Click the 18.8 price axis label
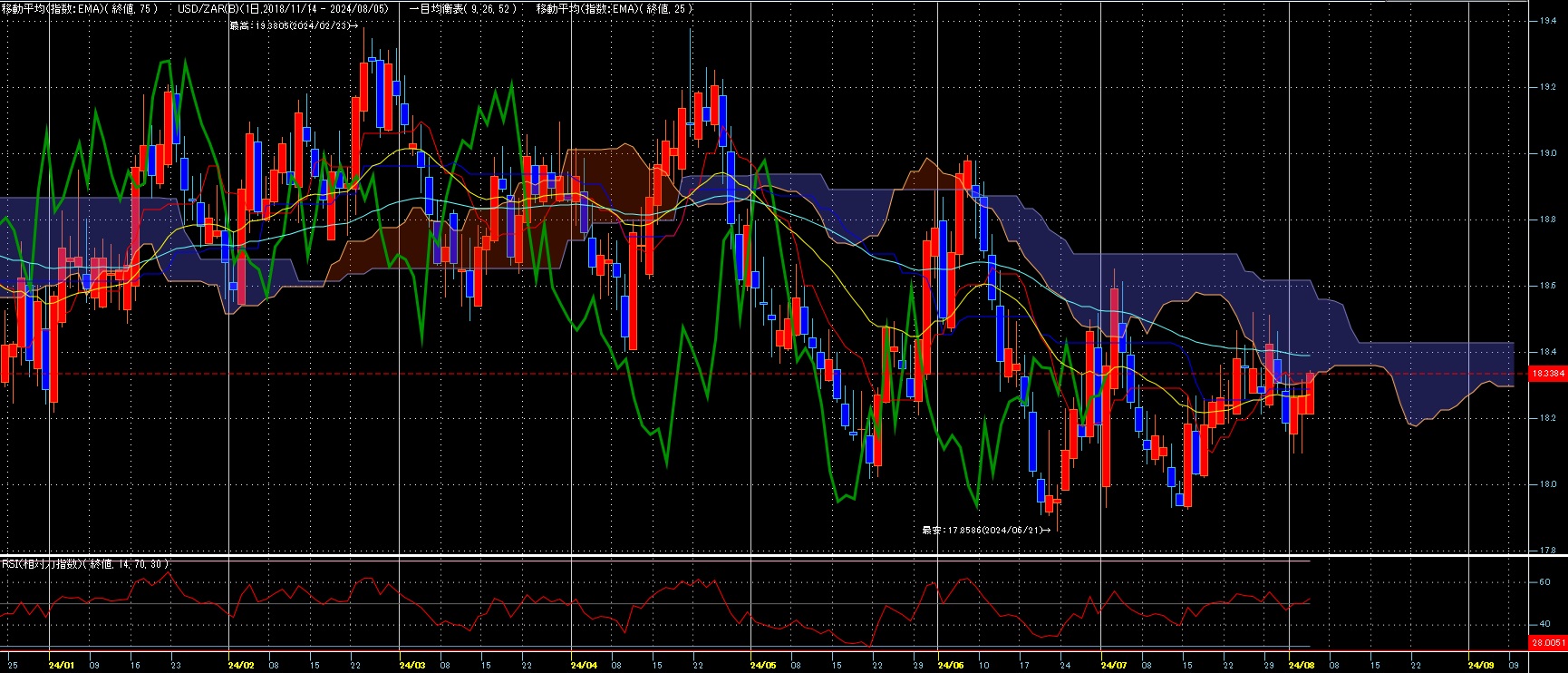Viewport: 1568px width, 673px height. click(1547, 219)
